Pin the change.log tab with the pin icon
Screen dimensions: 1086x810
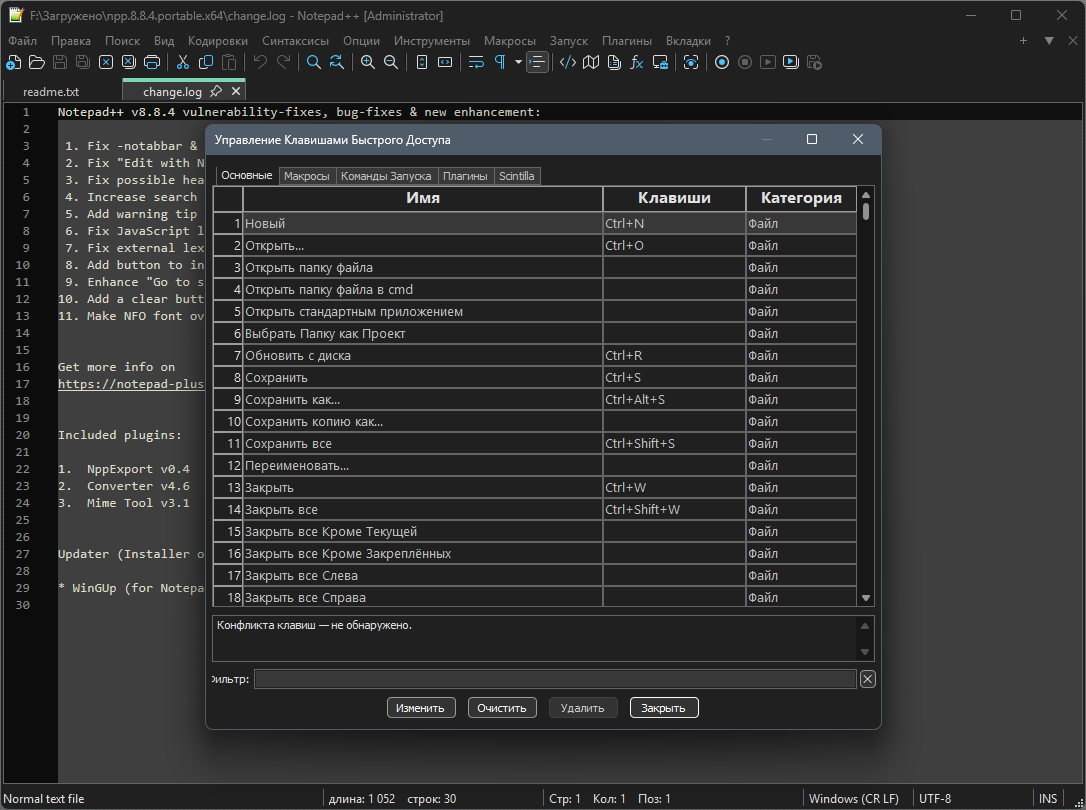(x=216, y=91)
